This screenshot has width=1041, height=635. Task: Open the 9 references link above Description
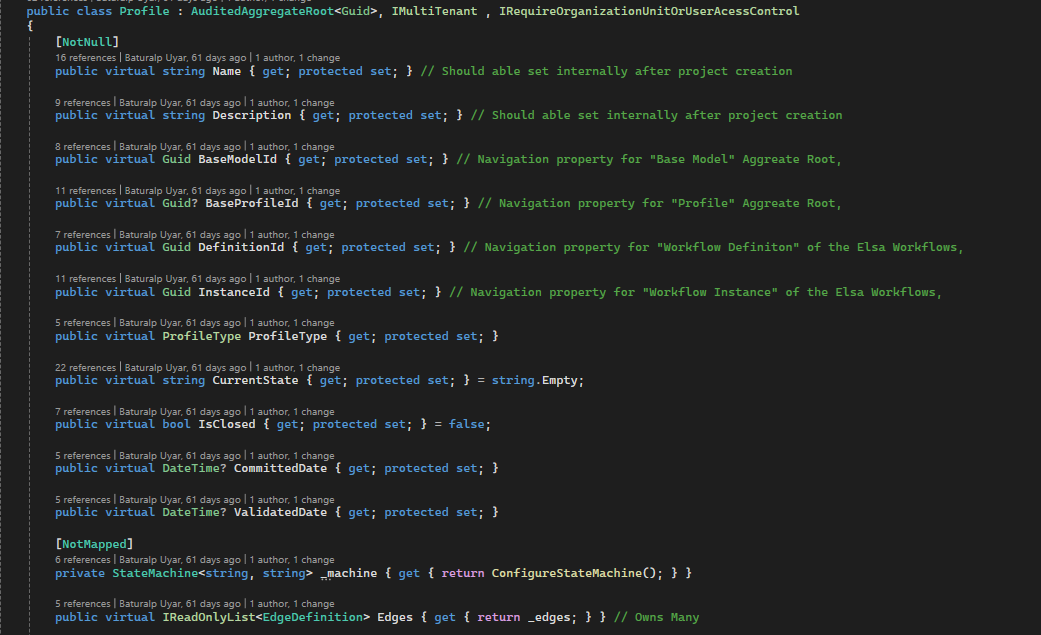tap(83, 102)
